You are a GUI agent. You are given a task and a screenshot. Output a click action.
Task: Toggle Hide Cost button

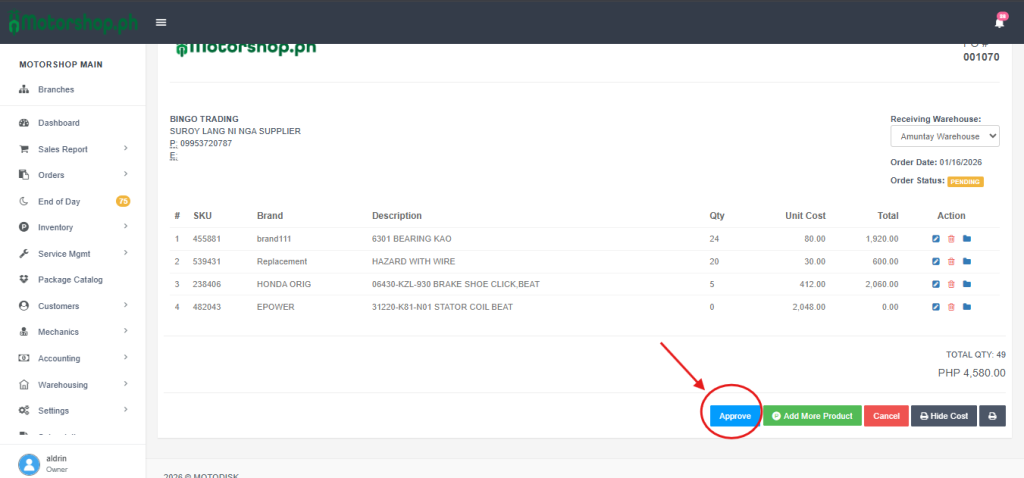[943, 416]
